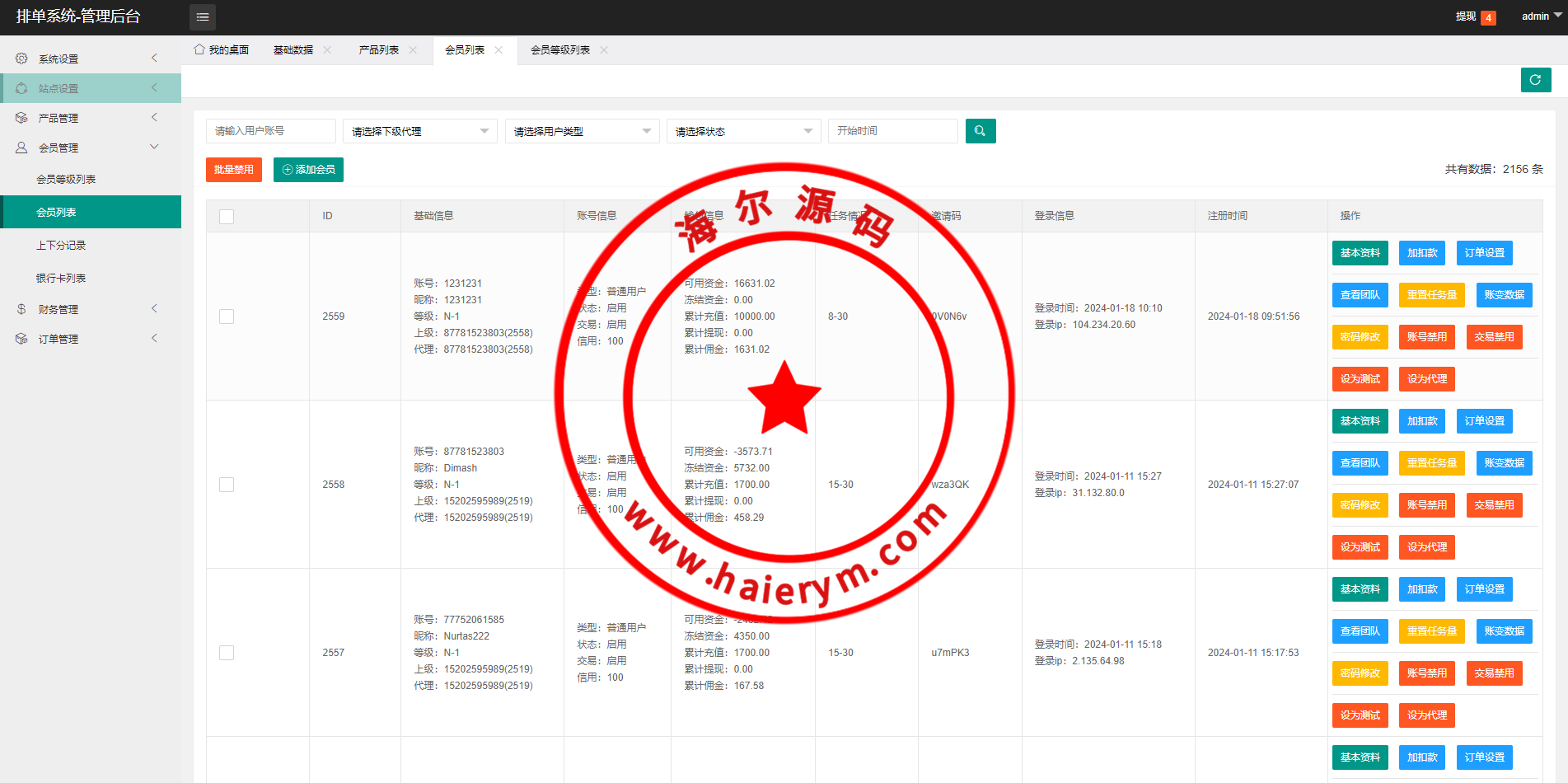Screen dimensions: 1568x783
Task: Open the 请选择用户类型 dropdown
Action: (x=582, y=131)
